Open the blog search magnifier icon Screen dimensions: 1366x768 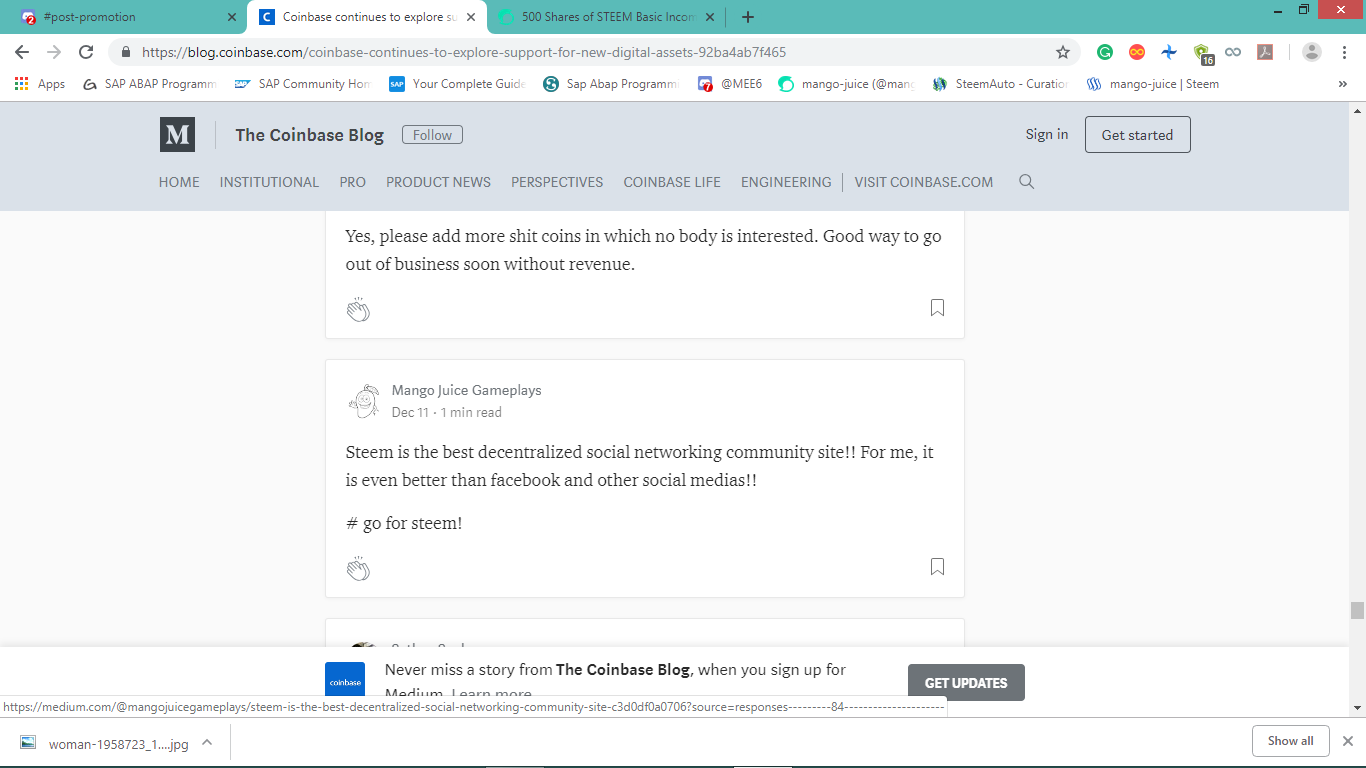1026,182
